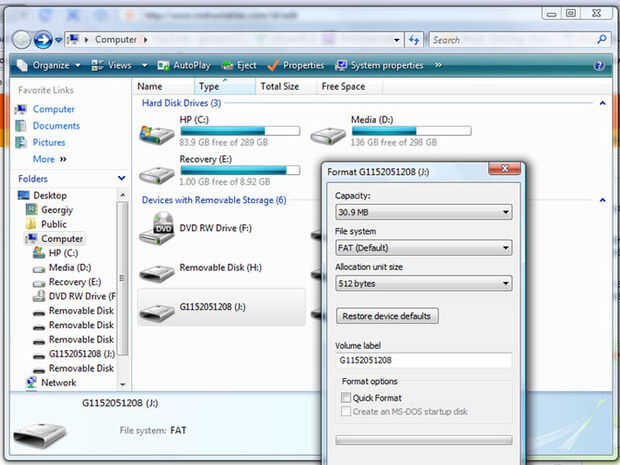Select the G1152051208 (J:) drive icon
The image size is (620, 465).
click(157, 312)
